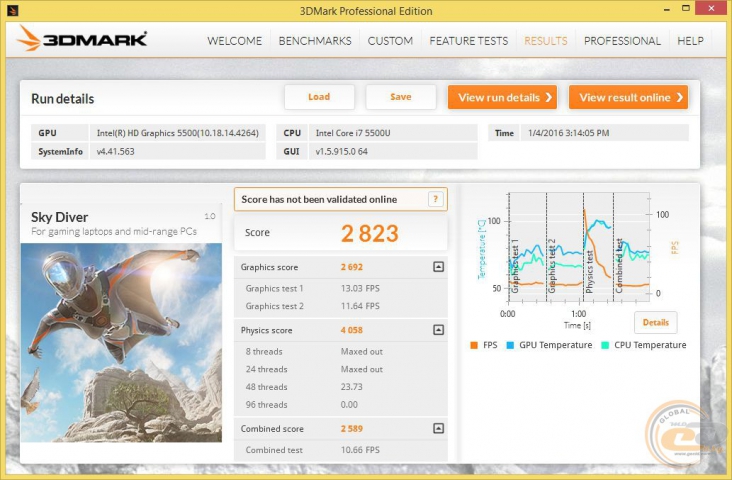Click the FPS and temperature chart
This screenshot has height=480, width=732.
(578, 248)
